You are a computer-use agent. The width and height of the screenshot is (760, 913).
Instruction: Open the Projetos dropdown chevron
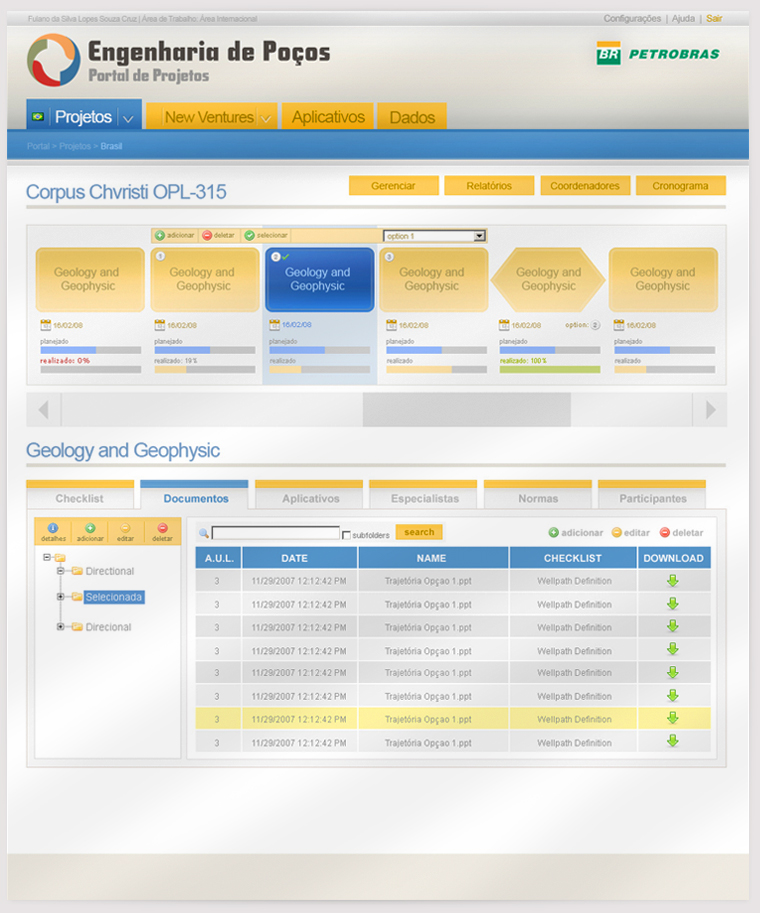[129, 118]
